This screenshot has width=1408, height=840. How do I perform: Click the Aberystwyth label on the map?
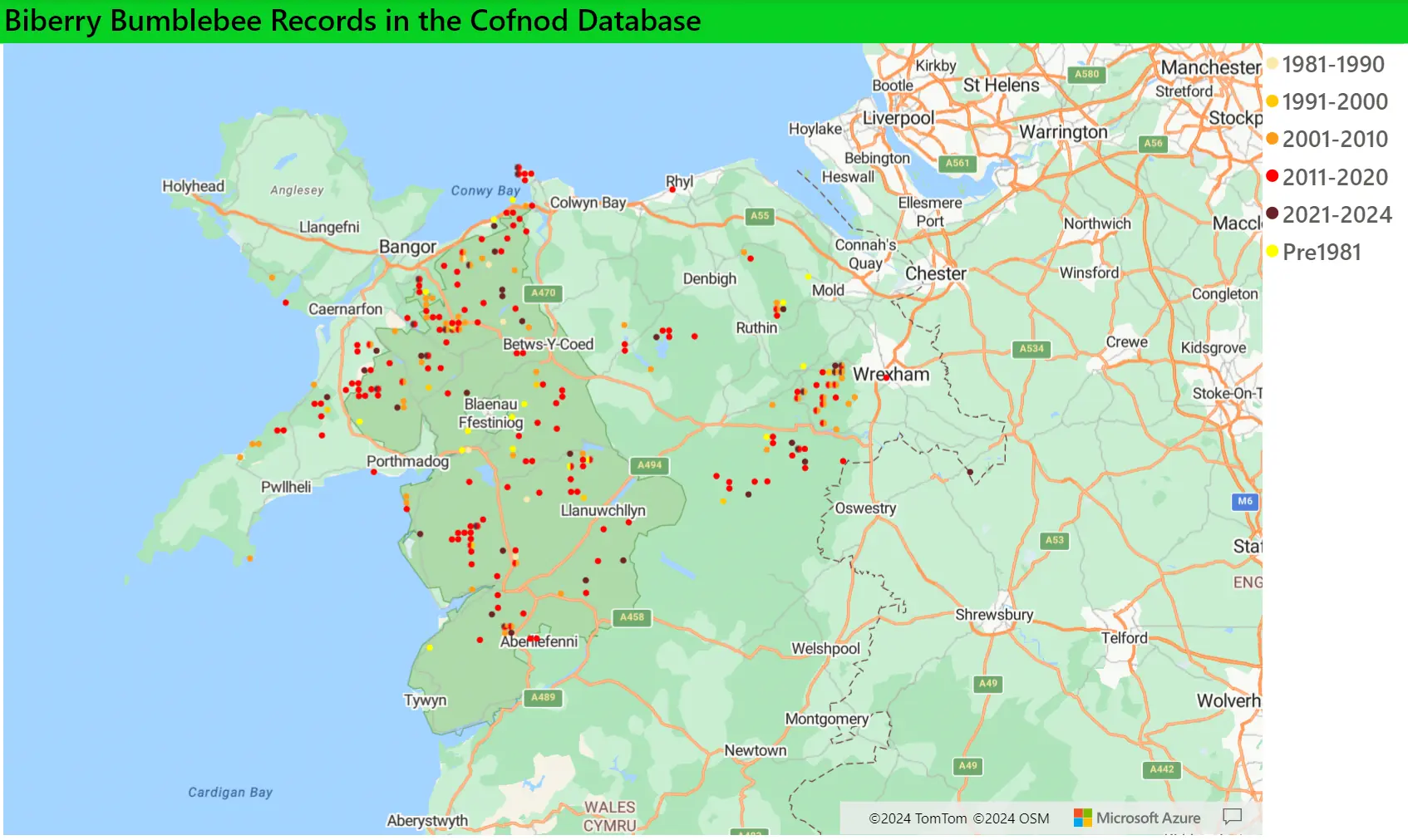[x=427, y=821]
